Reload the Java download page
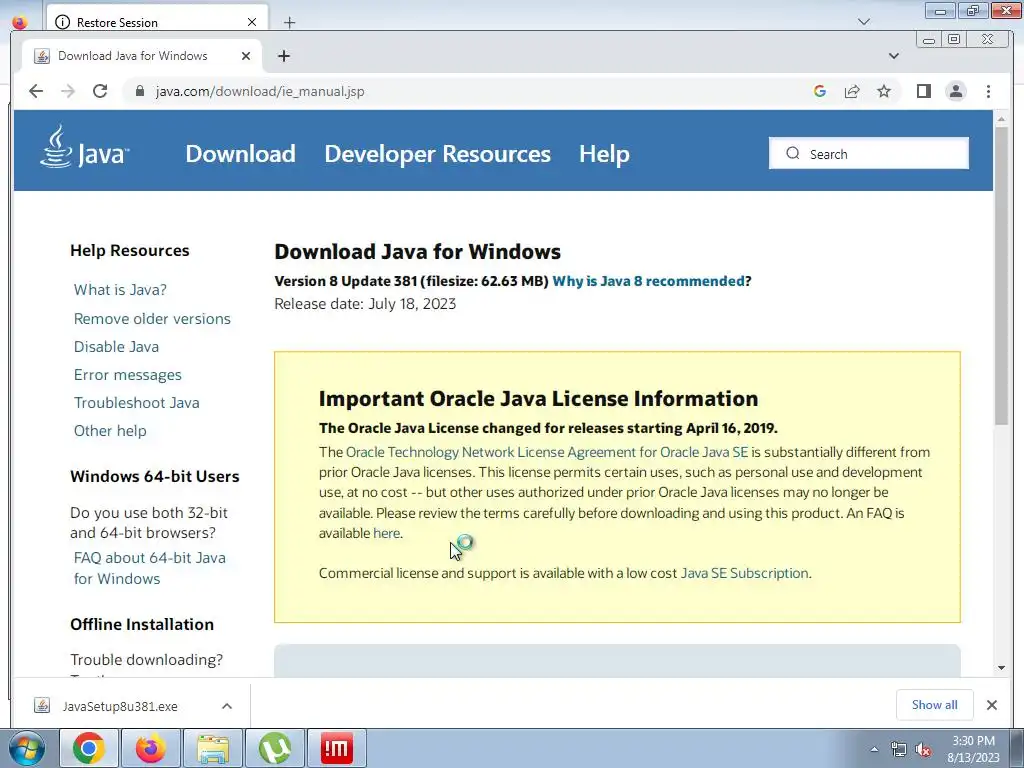Image resolution: width=1024 pixels, height=768 pixels. click(100, 91)
